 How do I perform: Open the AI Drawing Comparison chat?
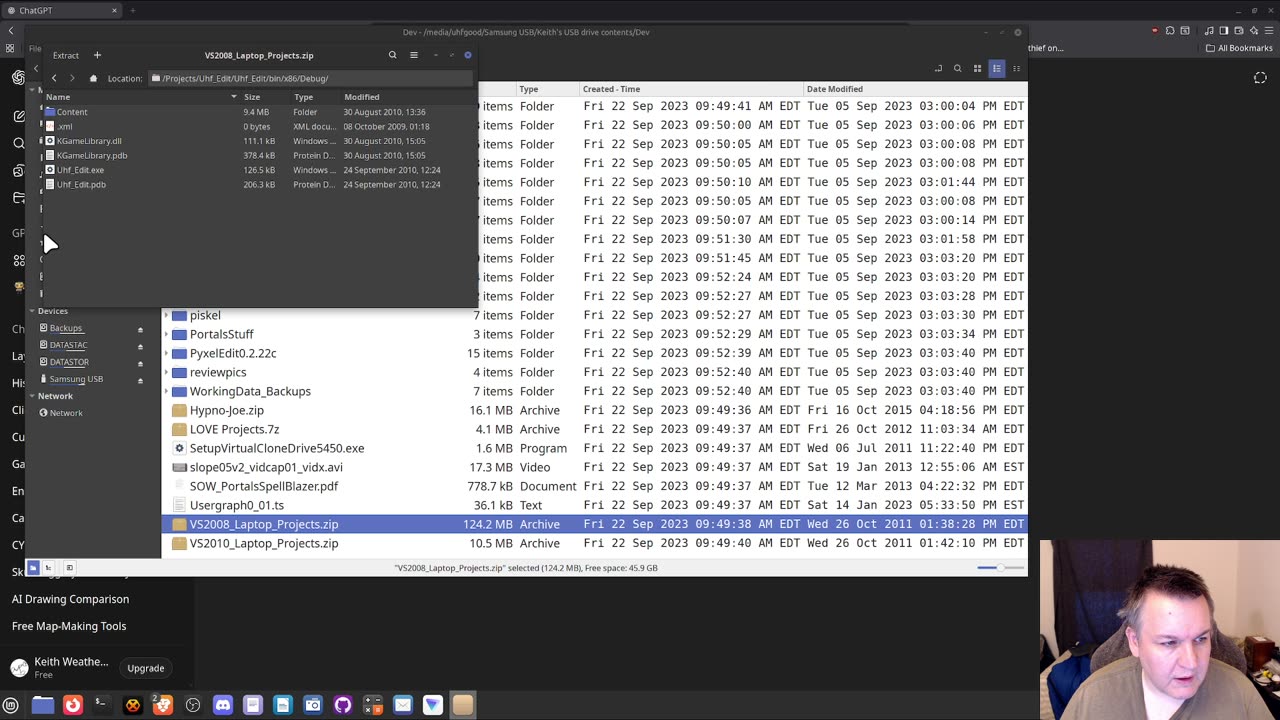[x=70, y=599]
